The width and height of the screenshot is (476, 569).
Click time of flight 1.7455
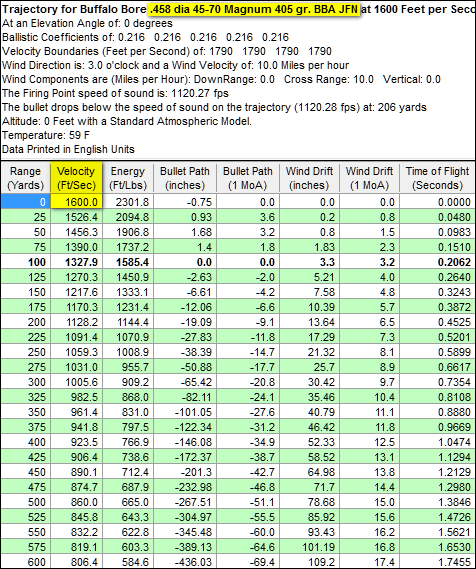click(x=438, y=562)
